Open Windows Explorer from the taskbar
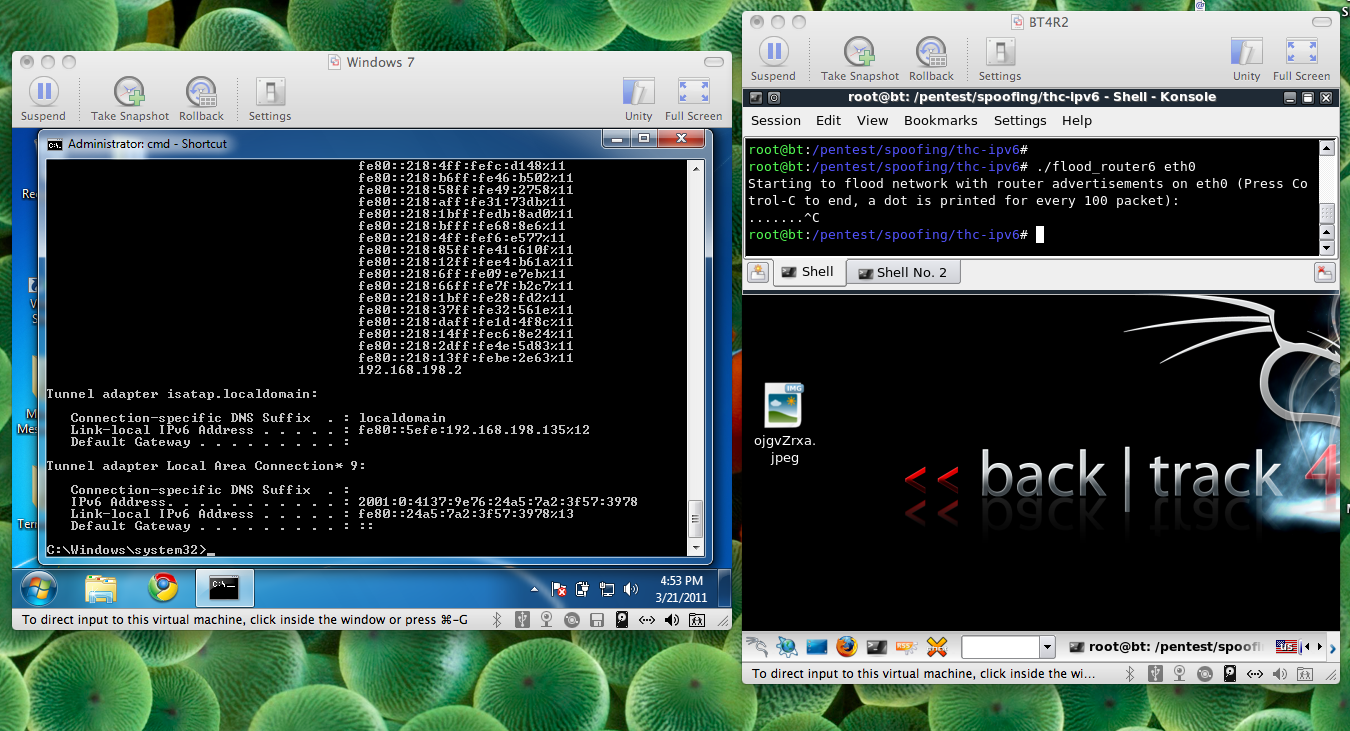 (x=101, y=589)
